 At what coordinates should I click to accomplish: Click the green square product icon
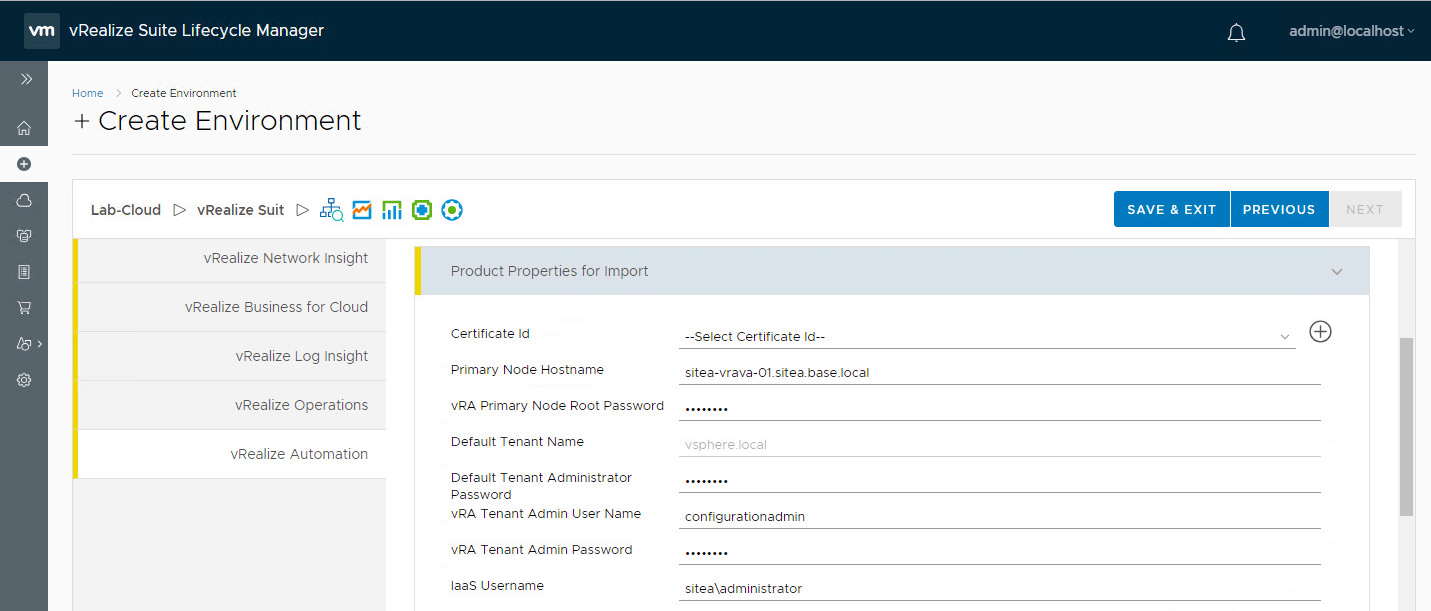(x=422, y=210)
